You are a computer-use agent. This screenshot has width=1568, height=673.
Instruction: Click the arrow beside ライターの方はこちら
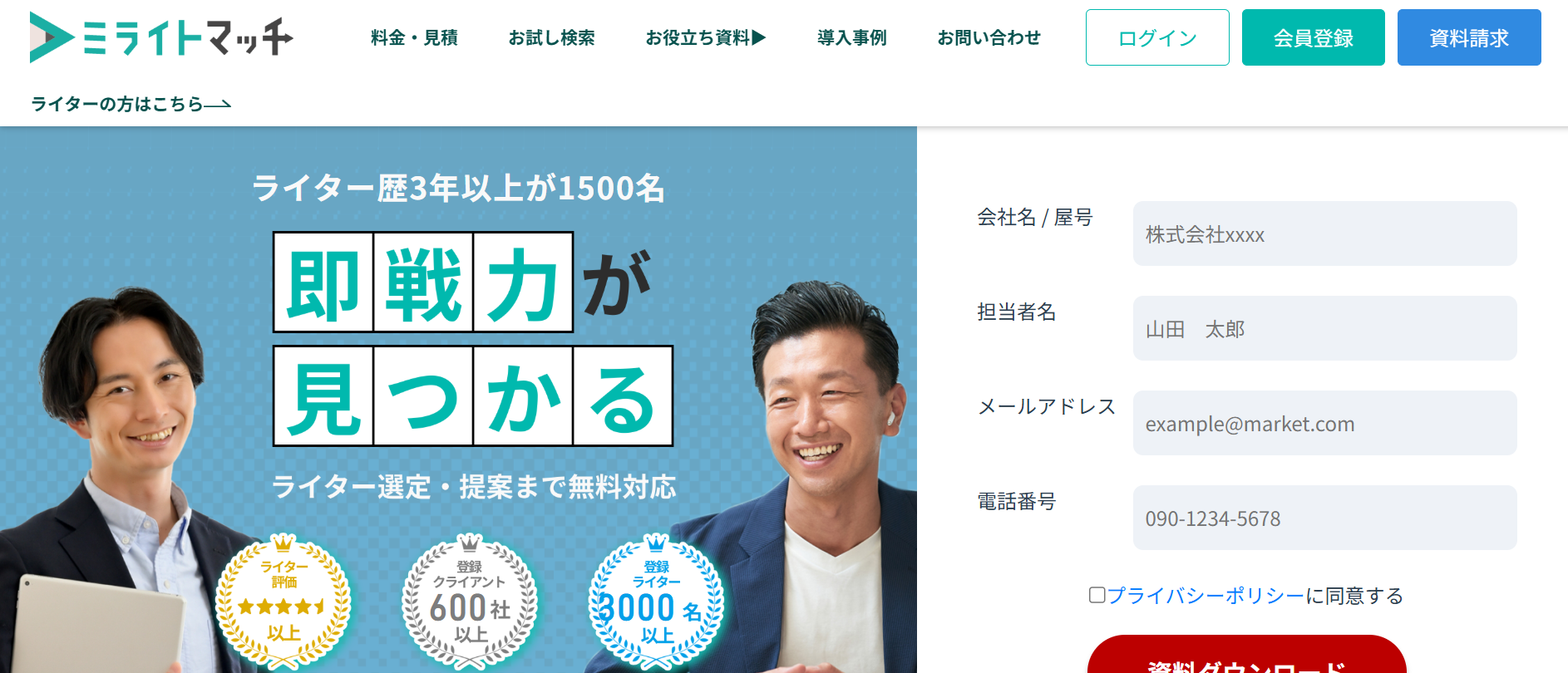click(218, 105)
